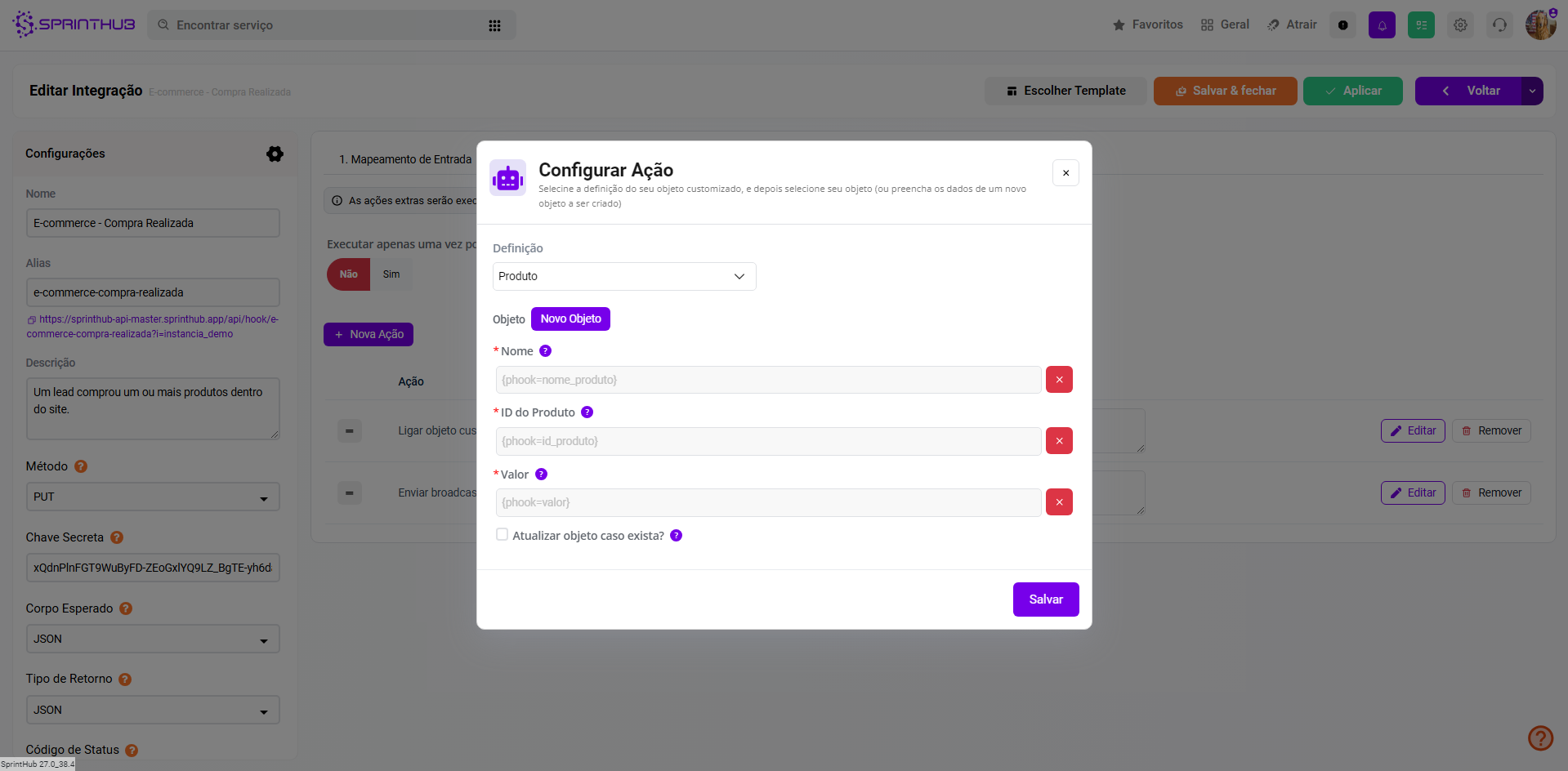Click the Novo Objeto button
Image resolution: width=1568 pixels, height=771 pixels.
tap(570, 319)
